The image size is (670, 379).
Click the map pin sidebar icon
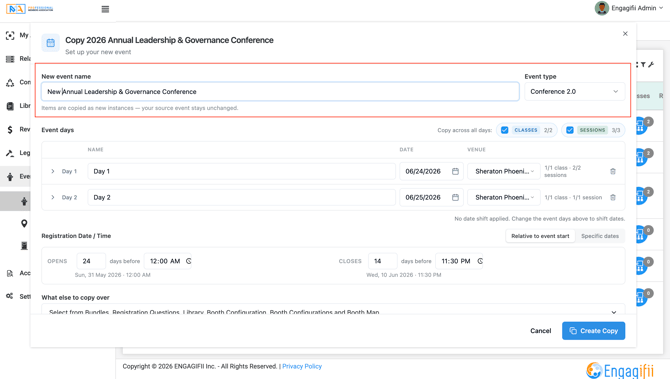coord(24,223)
